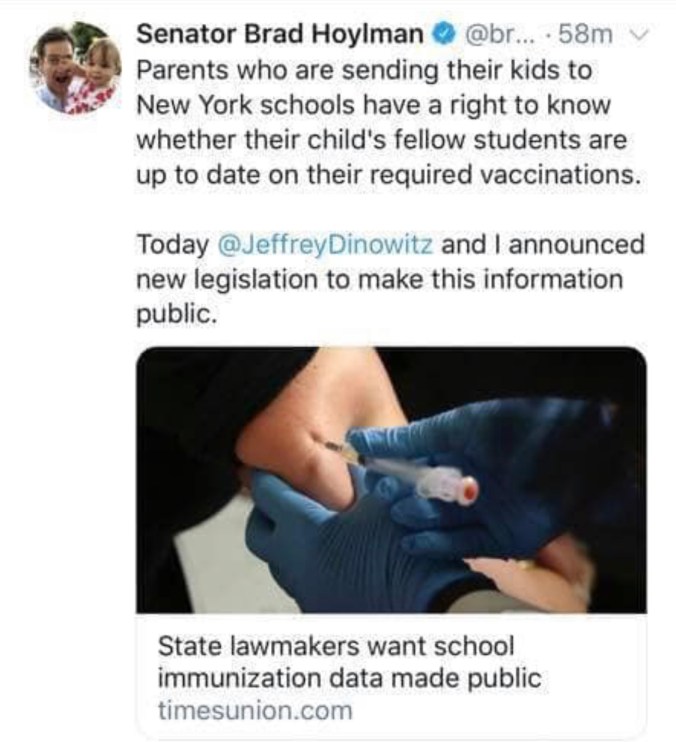The image size is (676, 742).
Task: Open Senator Brad Hoylman's profile picture
Action: (x=78, y=69)
